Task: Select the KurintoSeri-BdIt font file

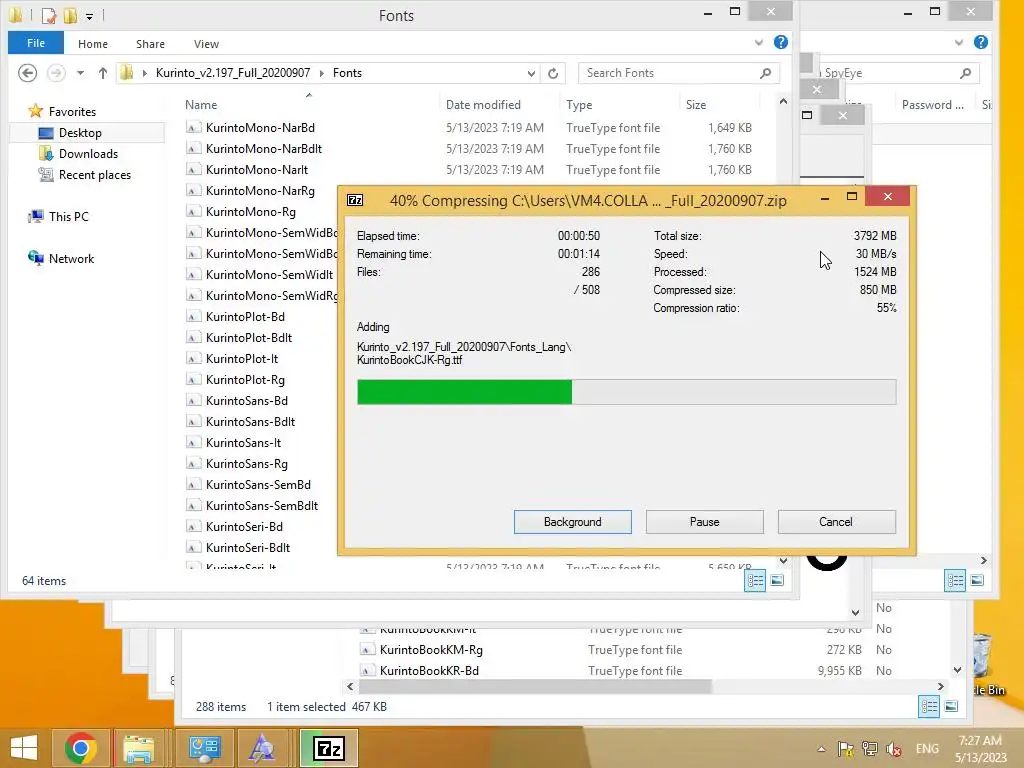Action: [x=248, y=547]
